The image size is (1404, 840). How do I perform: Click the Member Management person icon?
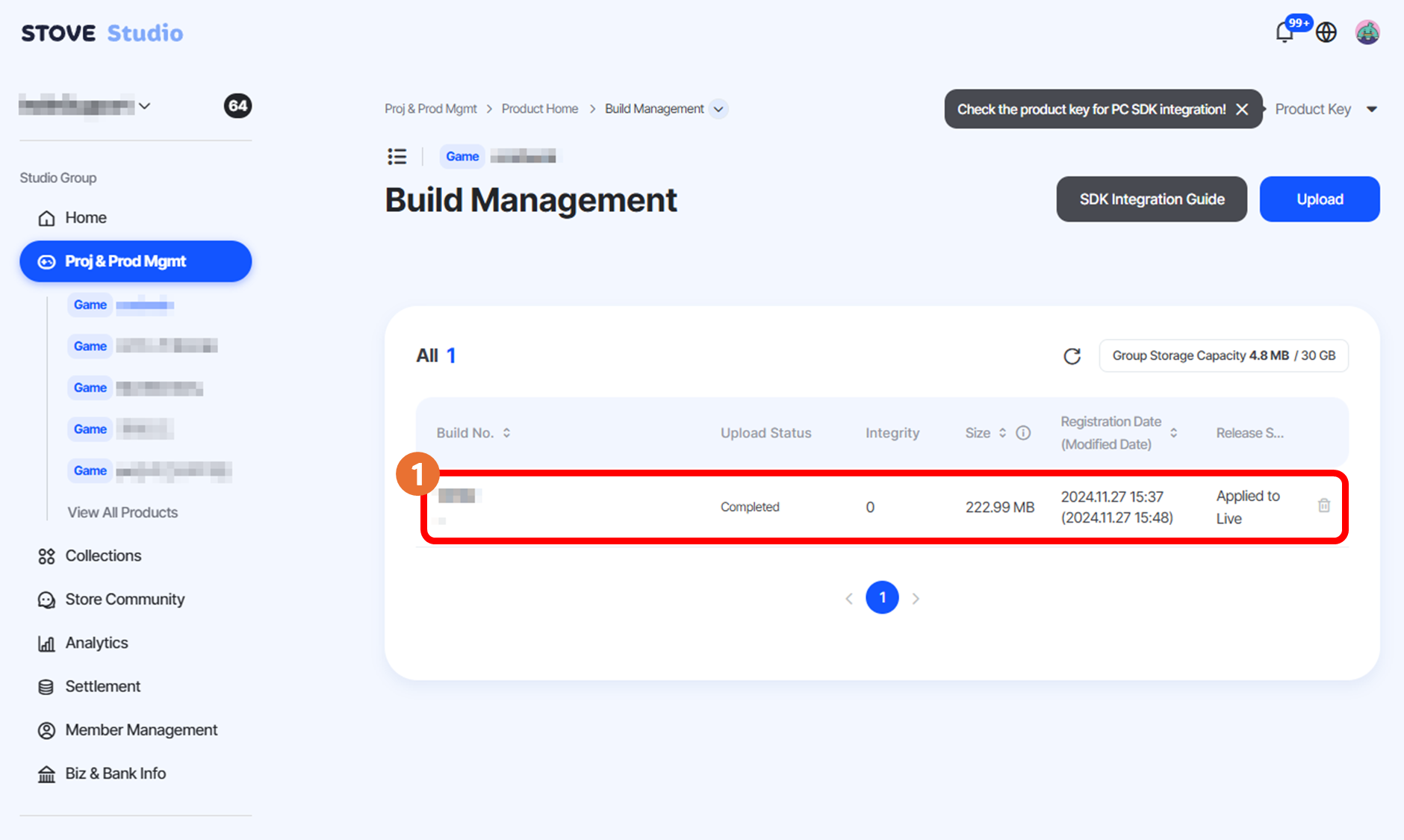46,730
